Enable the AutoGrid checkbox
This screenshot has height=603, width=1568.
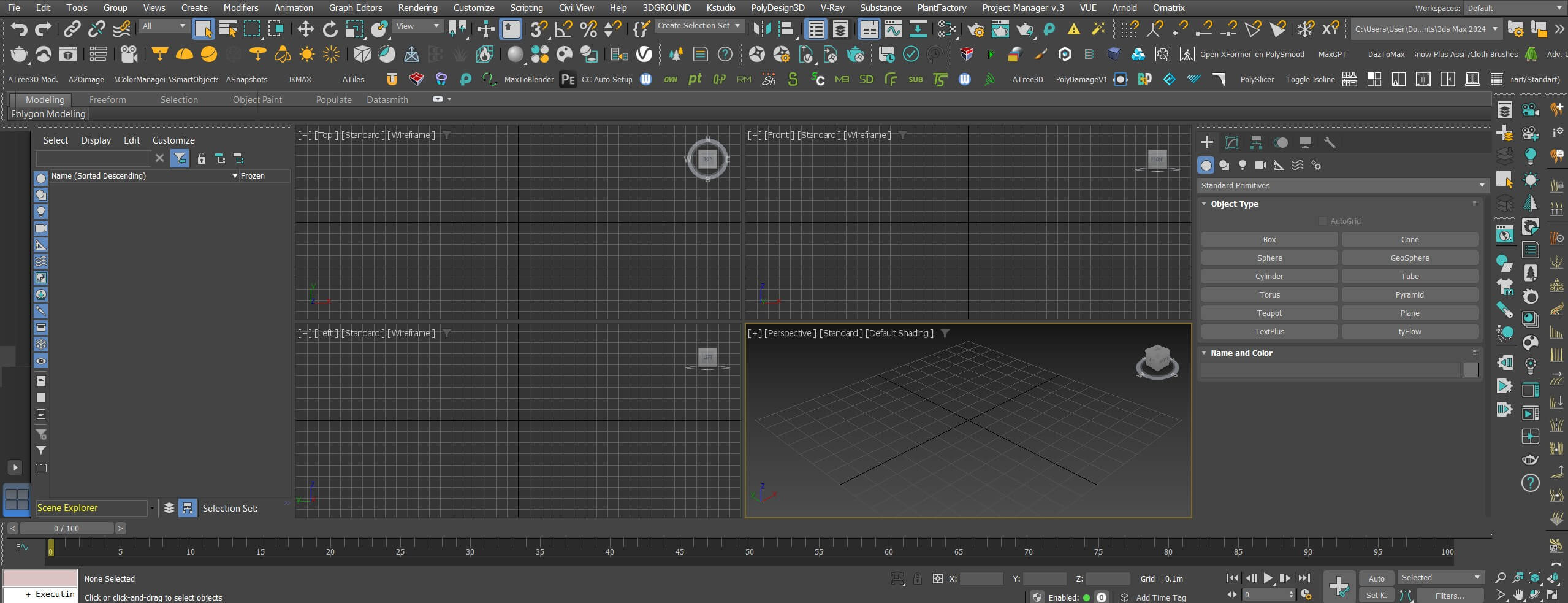point(1323,221)
